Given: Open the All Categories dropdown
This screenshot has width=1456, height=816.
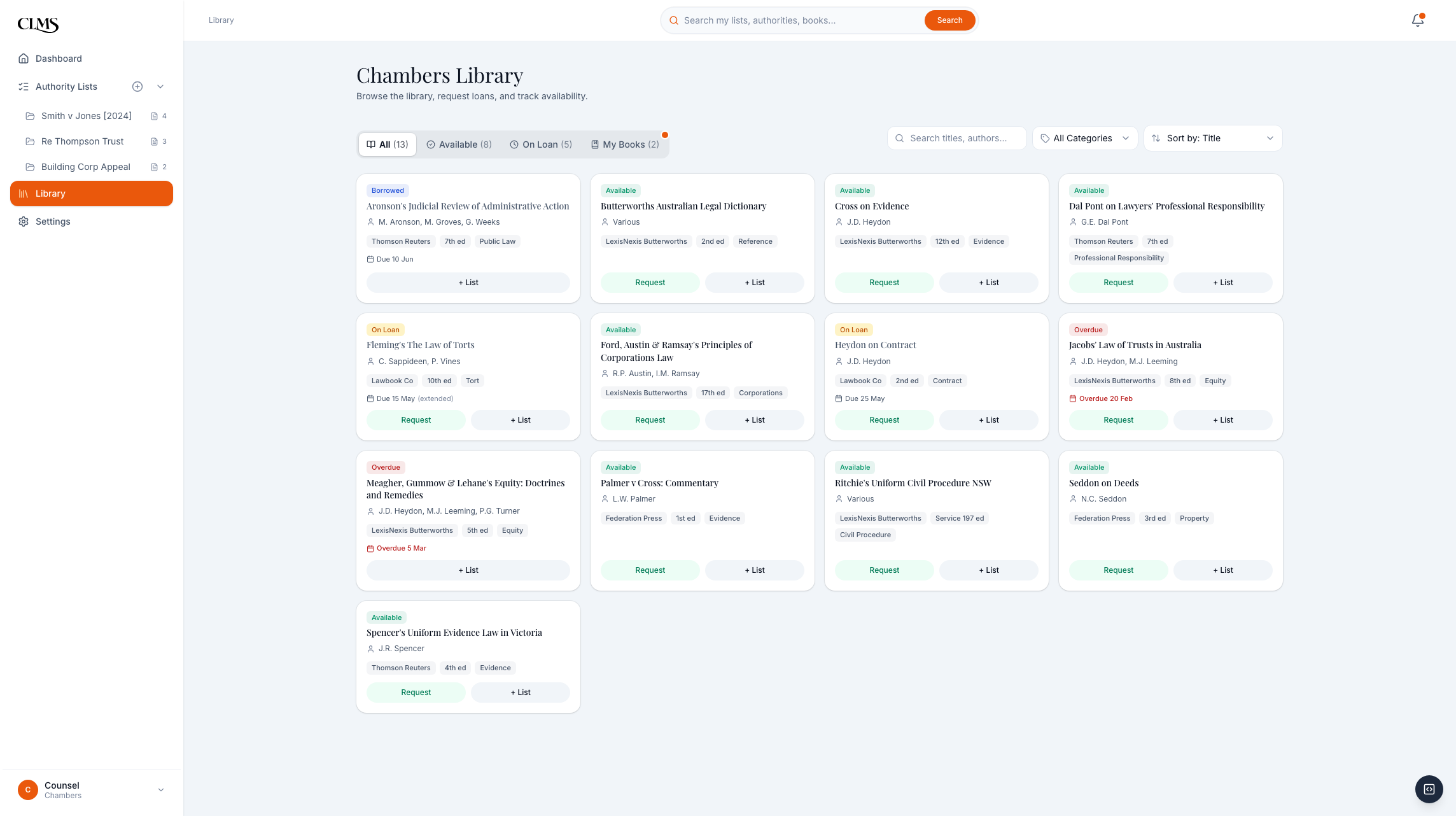Looking at the screenshot, I should [1085, 138].
